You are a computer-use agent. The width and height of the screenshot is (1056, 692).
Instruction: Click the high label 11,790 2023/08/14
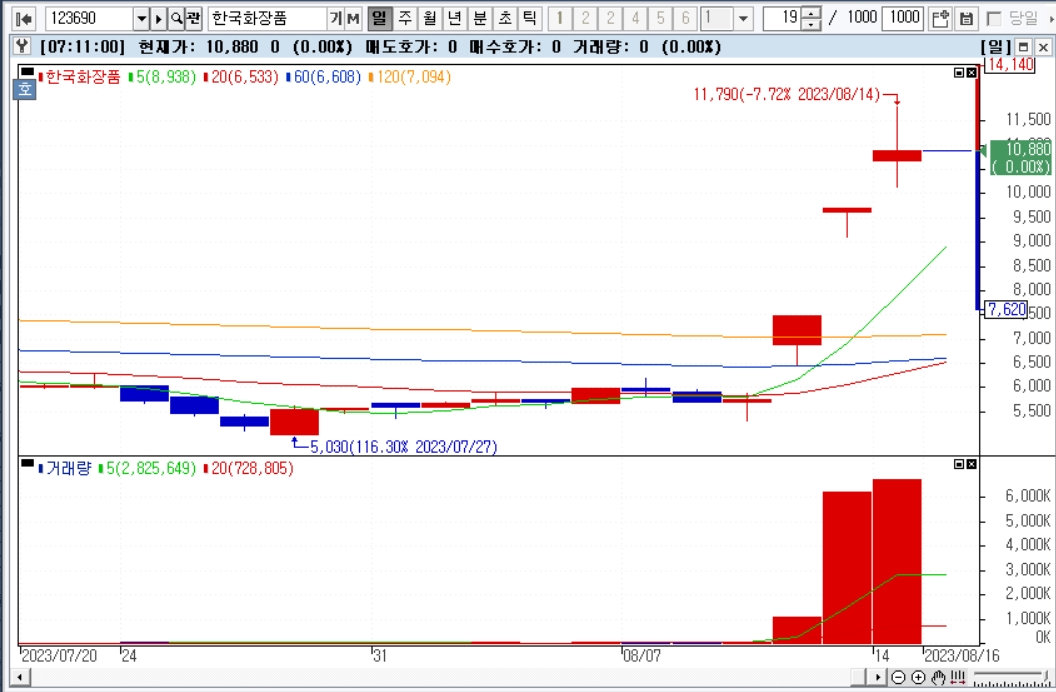click(787, 94)
